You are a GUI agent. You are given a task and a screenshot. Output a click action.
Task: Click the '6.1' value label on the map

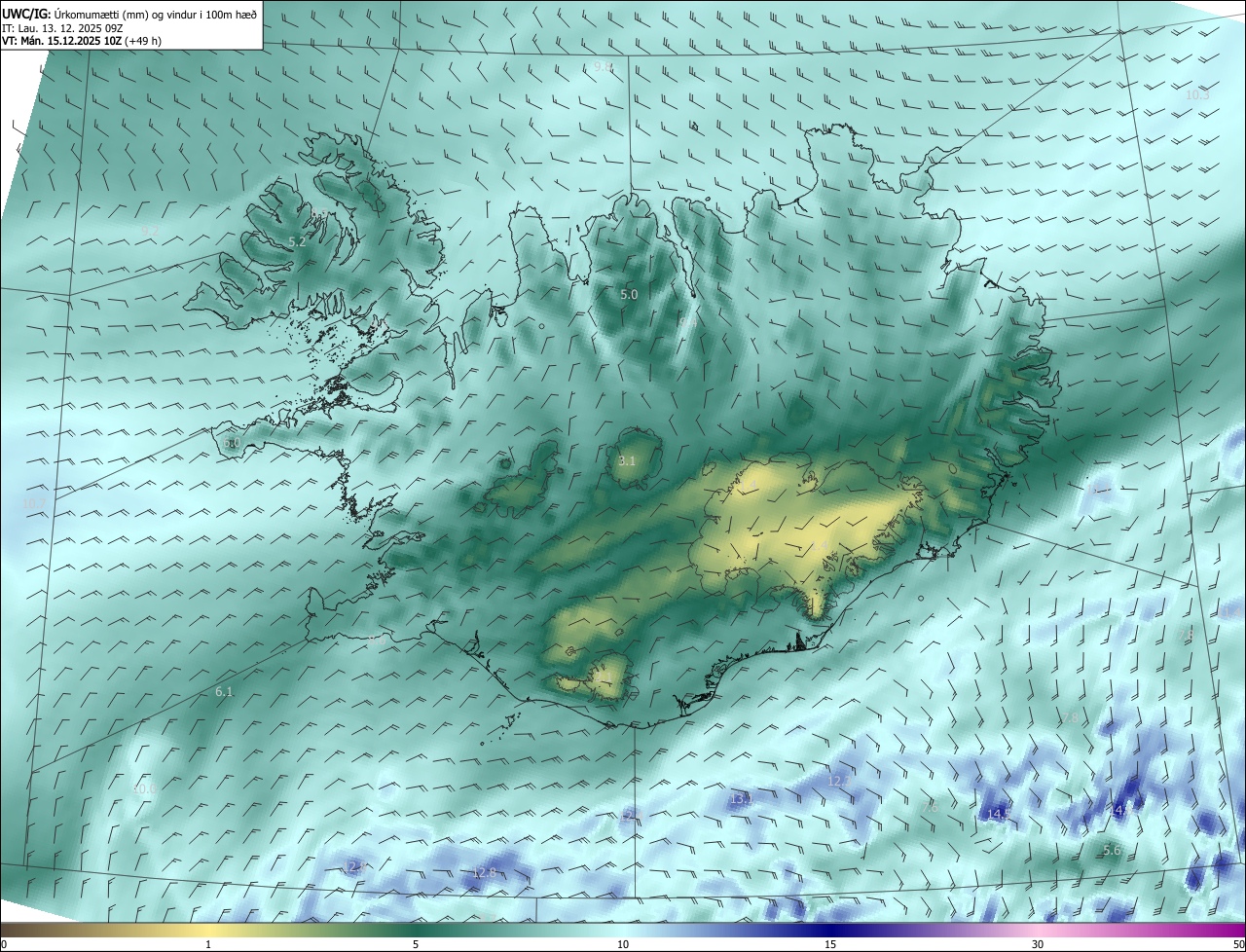point(224,691)
